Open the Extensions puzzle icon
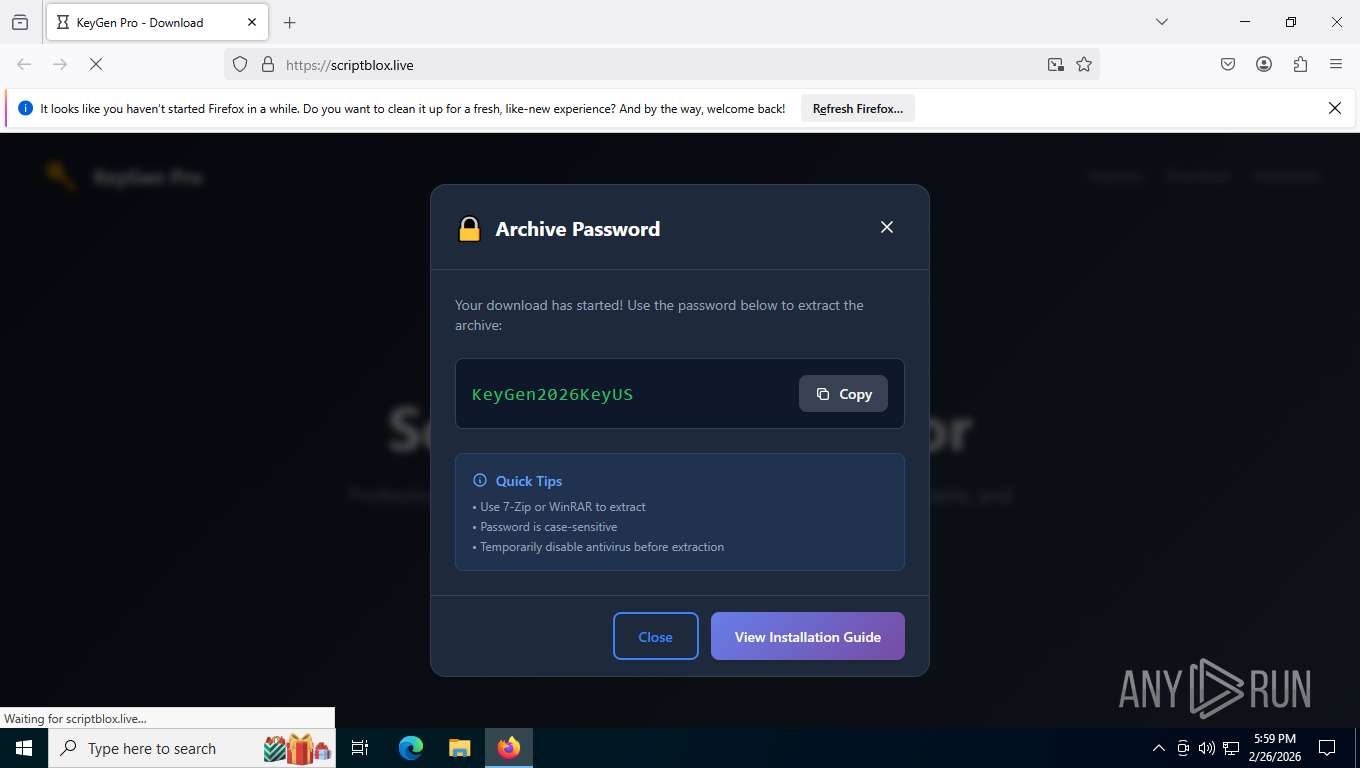The height and width of the screenshot is (768, 1360). 1300,64
